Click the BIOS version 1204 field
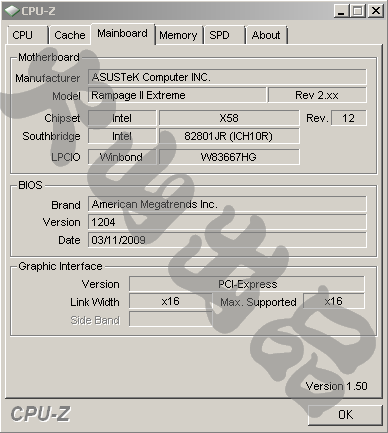The width and height of the screenshot is (388, 433). 227,222
